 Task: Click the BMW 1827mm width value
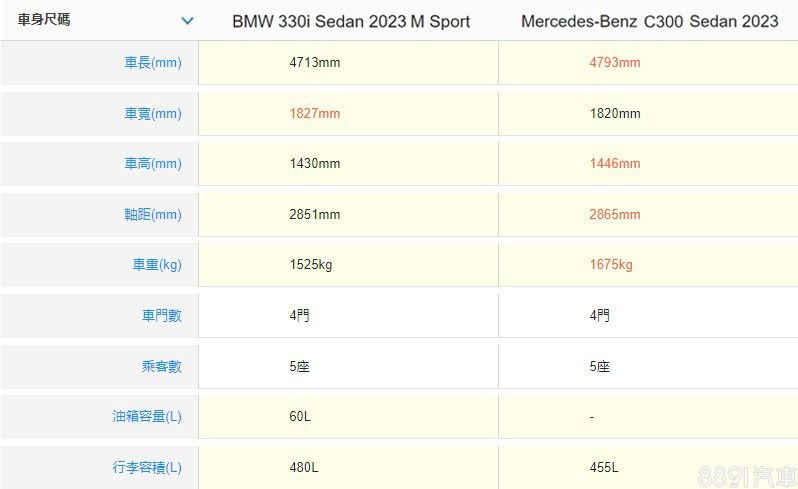tap(315, 113)
